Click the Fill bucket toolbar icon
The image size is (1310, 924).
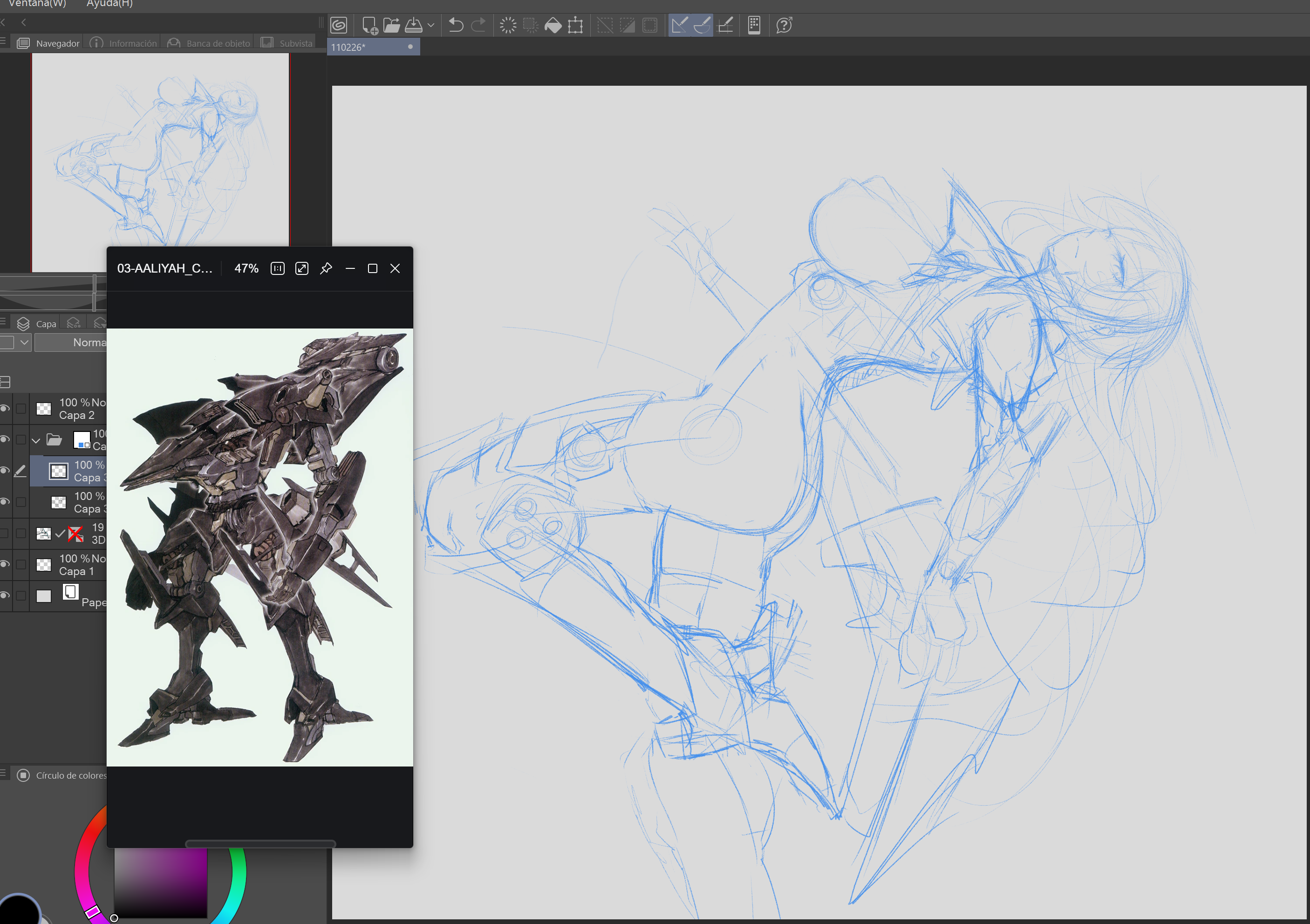click(x=553, y=25)
